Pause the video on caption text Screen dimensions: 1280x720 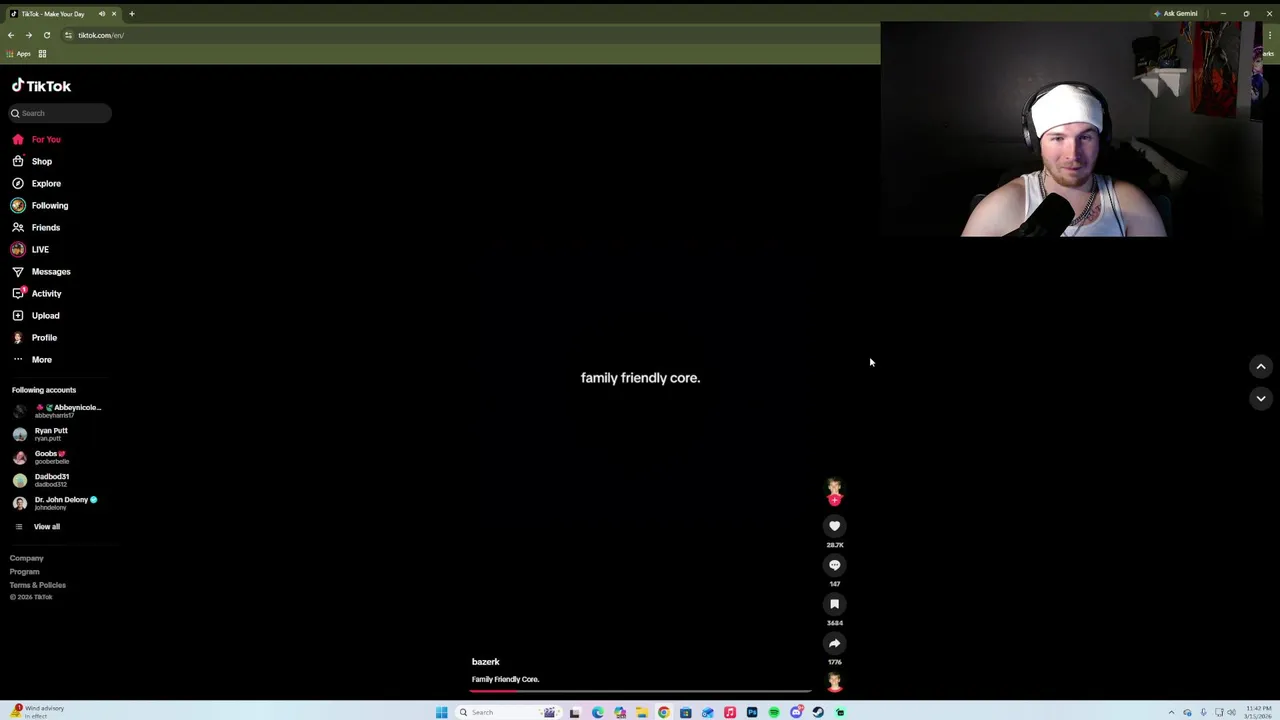click(x=640, y=378)
